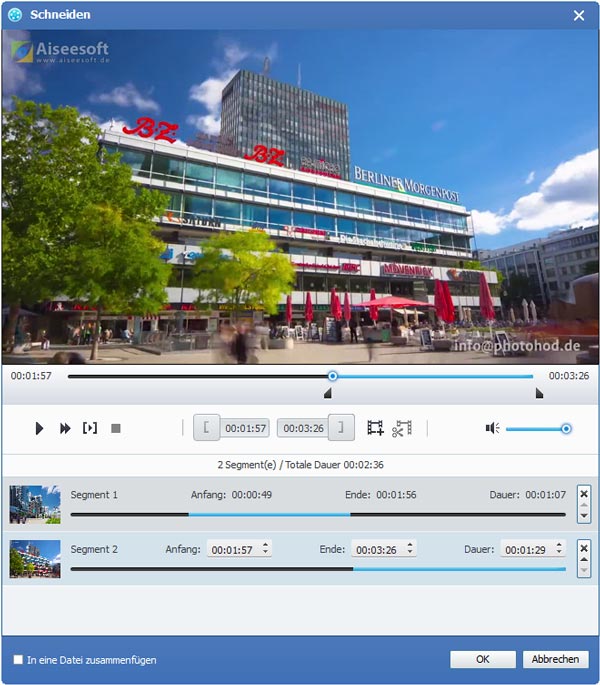Play the selected segment only
The height and width of the screenshot is (685, 600).
coord(90,428)
